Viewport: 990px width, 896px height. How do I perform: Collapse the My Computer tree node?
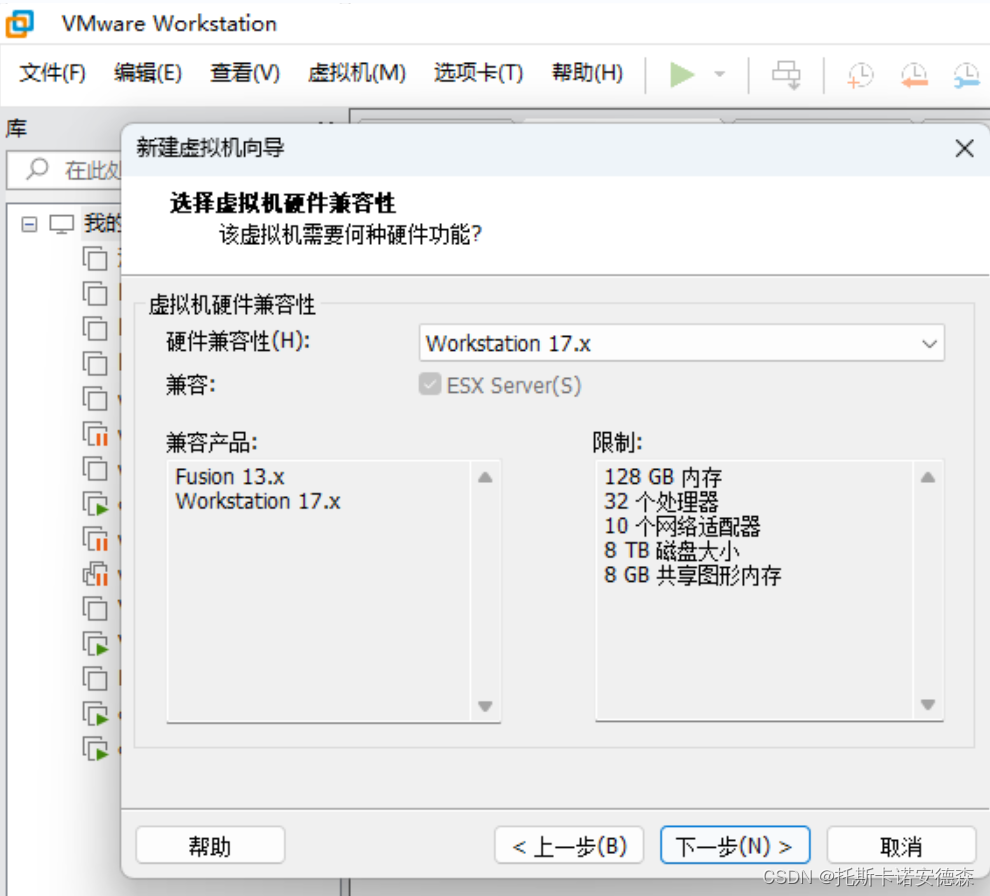[29, 224]
